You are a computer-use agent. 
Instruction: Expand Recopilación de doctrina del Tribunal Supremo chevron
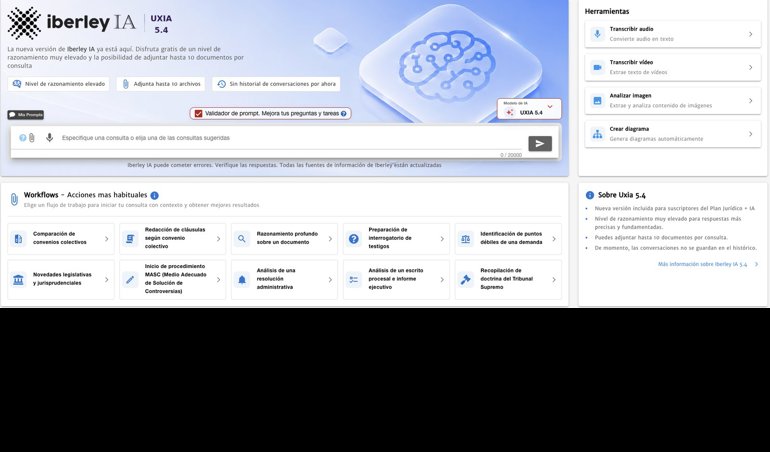(554, 280)
